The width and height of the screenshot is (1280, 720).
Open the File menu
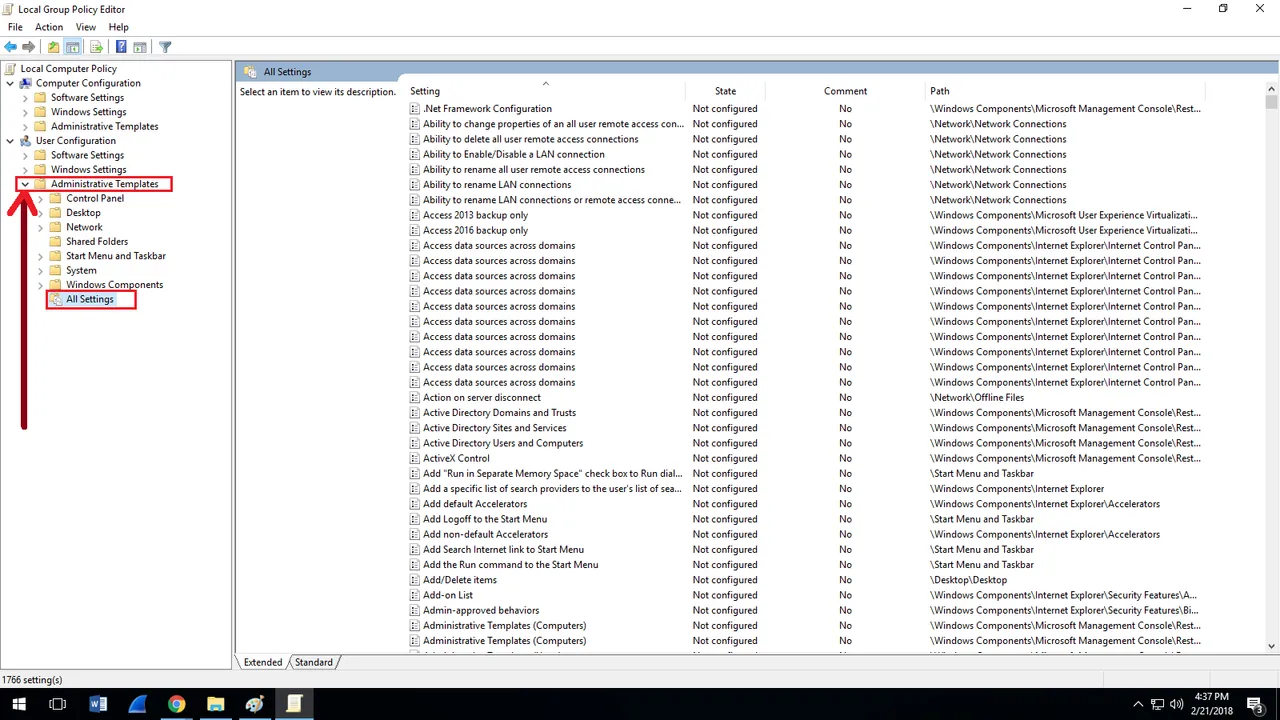tap(15, 27)
